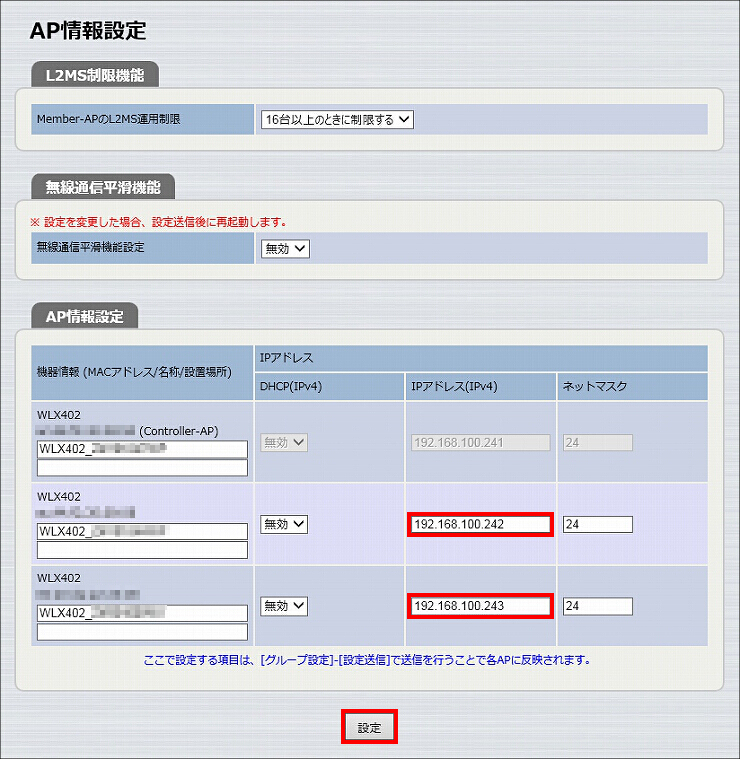The width and height of the screenshot is (740, 759).
Task: Open DHCP dropdown for the Controller-AP row
Action: tap(284, 442)
